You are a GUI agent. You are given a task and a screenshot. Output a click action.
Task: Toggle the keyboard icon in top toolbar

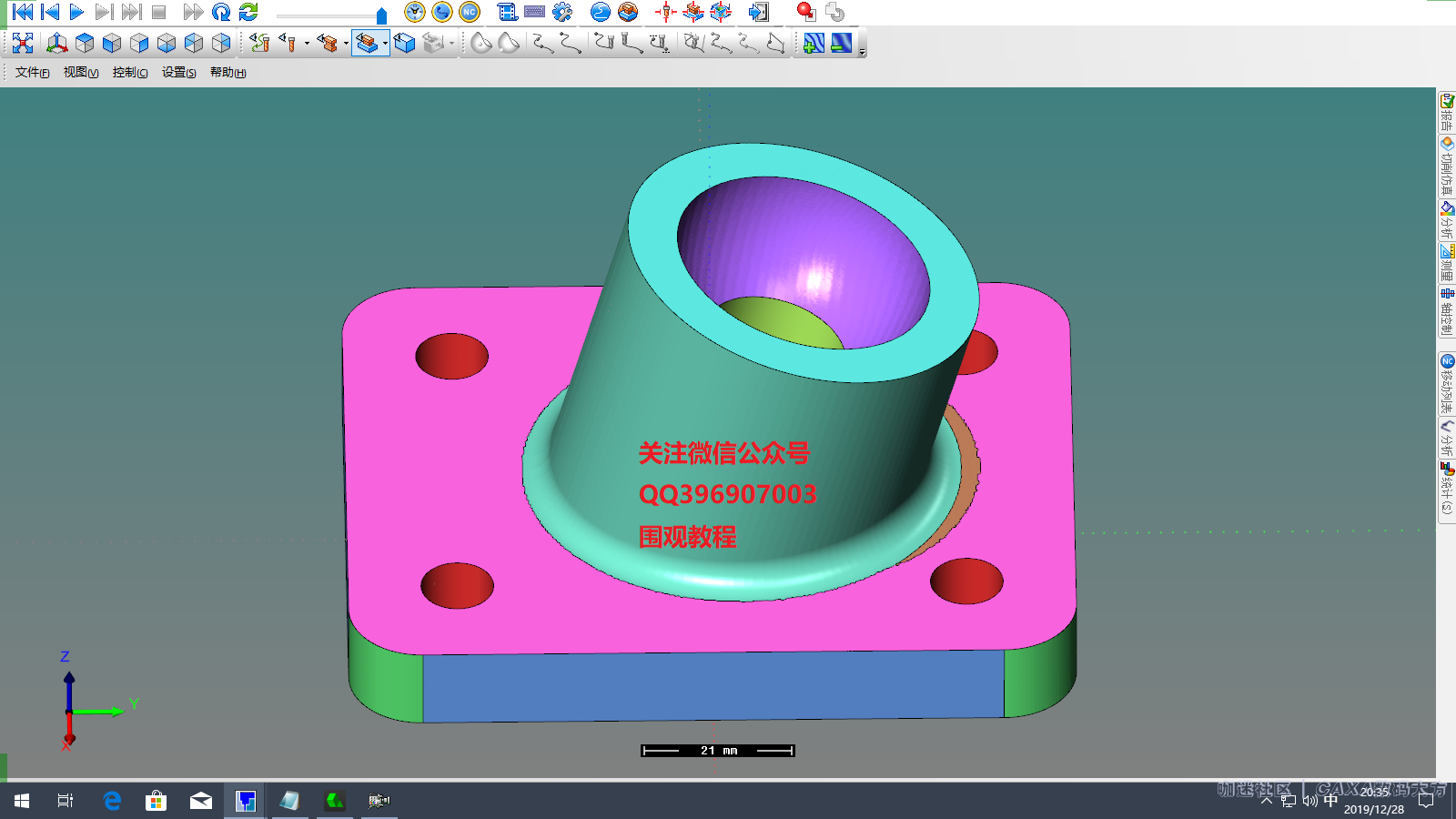535,12
